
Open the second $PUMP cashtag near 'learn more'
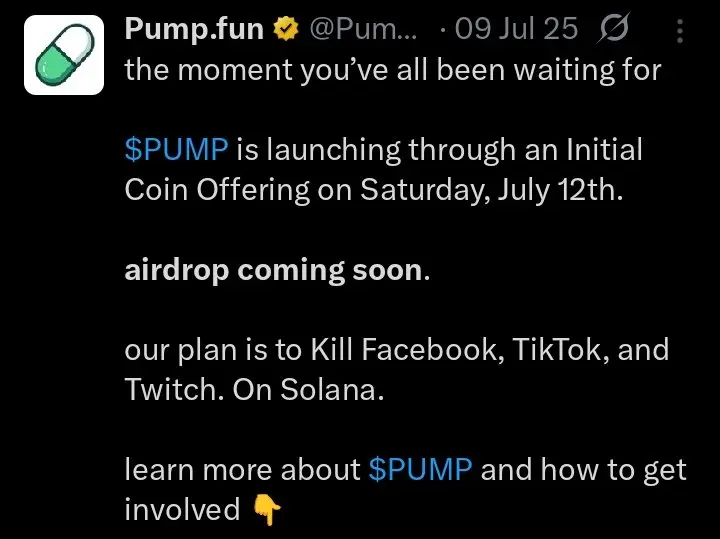click(x=420, y=469)
